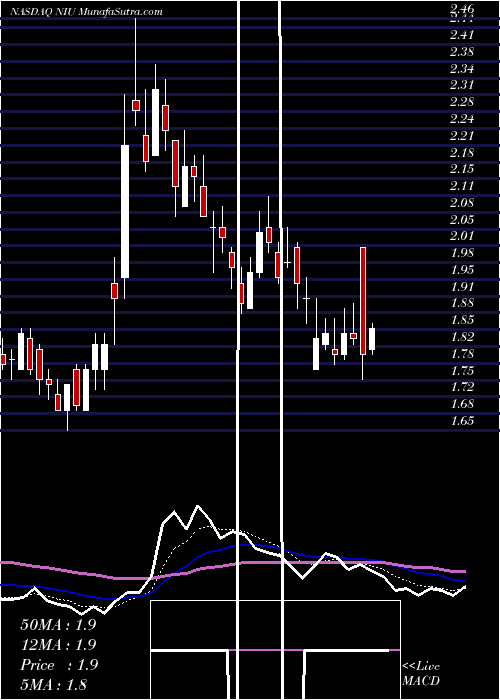This screenshot has width=500, height=700.
Task: Click the 2.41 price axis label
Action: 461,34
